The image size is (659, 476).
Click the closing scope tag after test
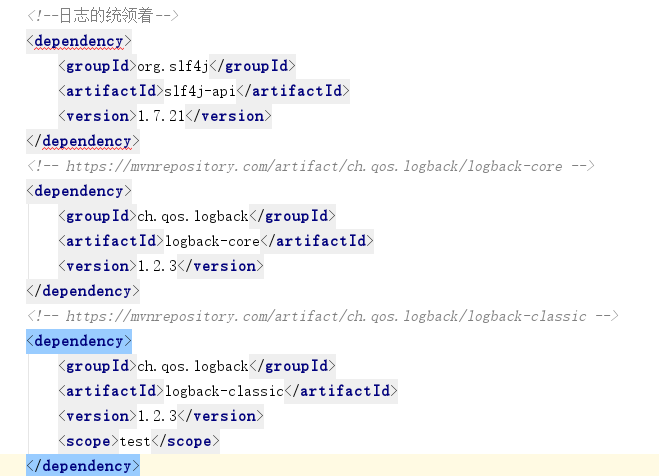coord(185,441)
